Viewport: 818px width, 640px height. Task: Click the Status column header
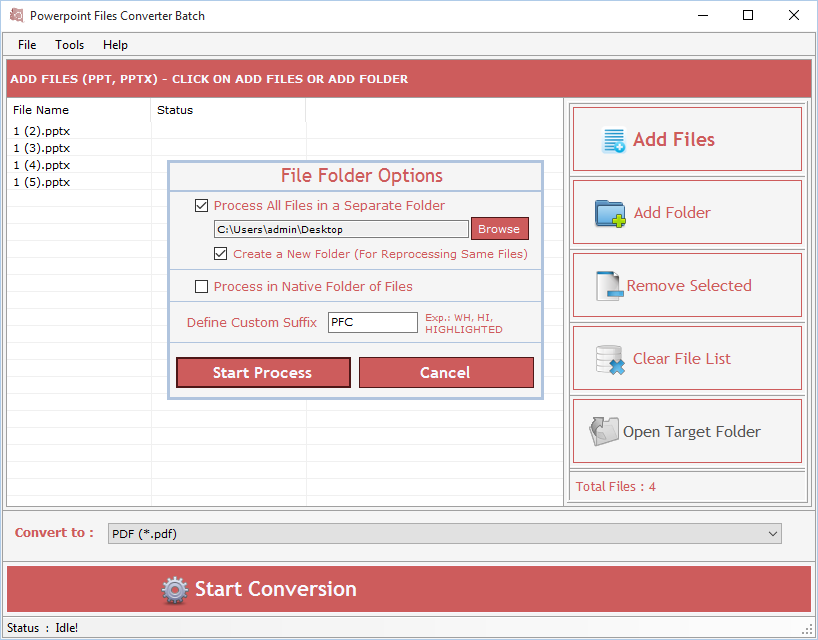(228, 110)
